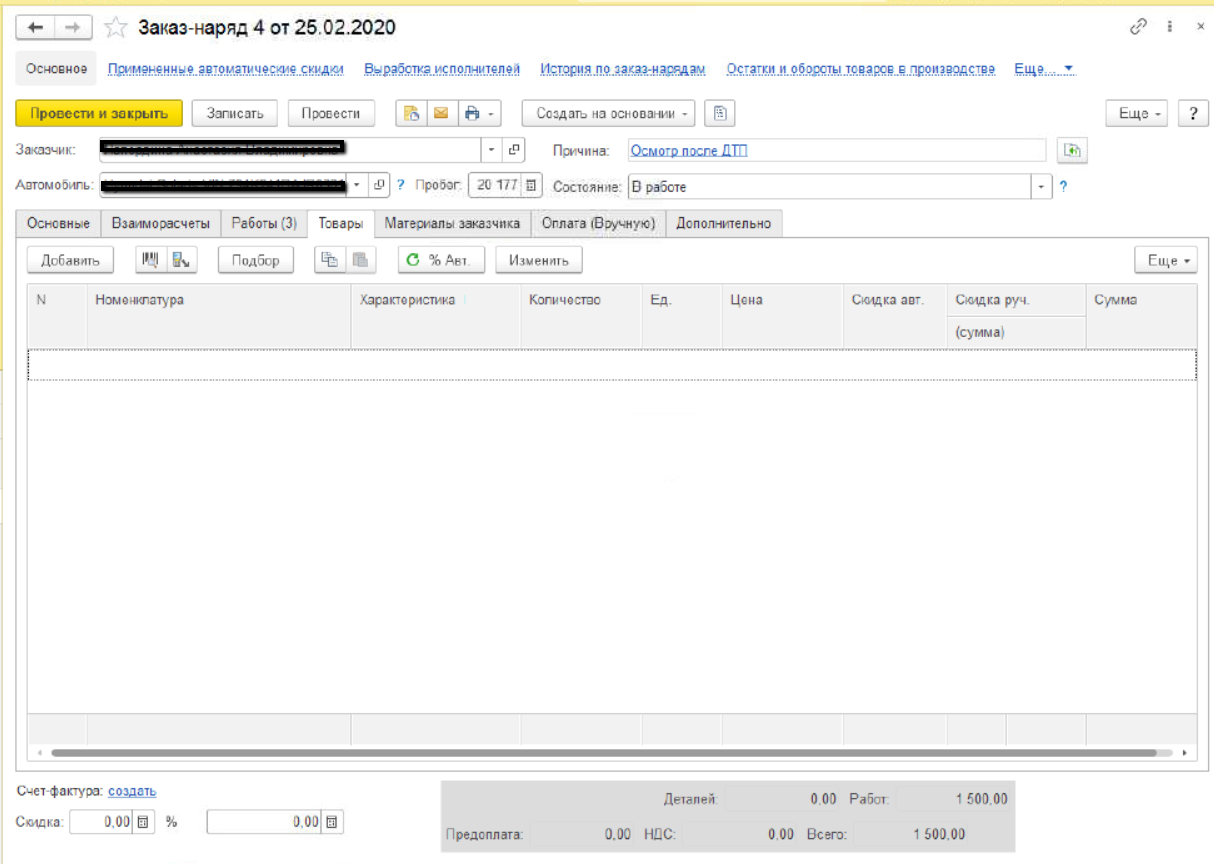Viewport: 1214px width, 864px height.
Task: Open История по заказ-нарядам link
Action: (x=623, y=69)
